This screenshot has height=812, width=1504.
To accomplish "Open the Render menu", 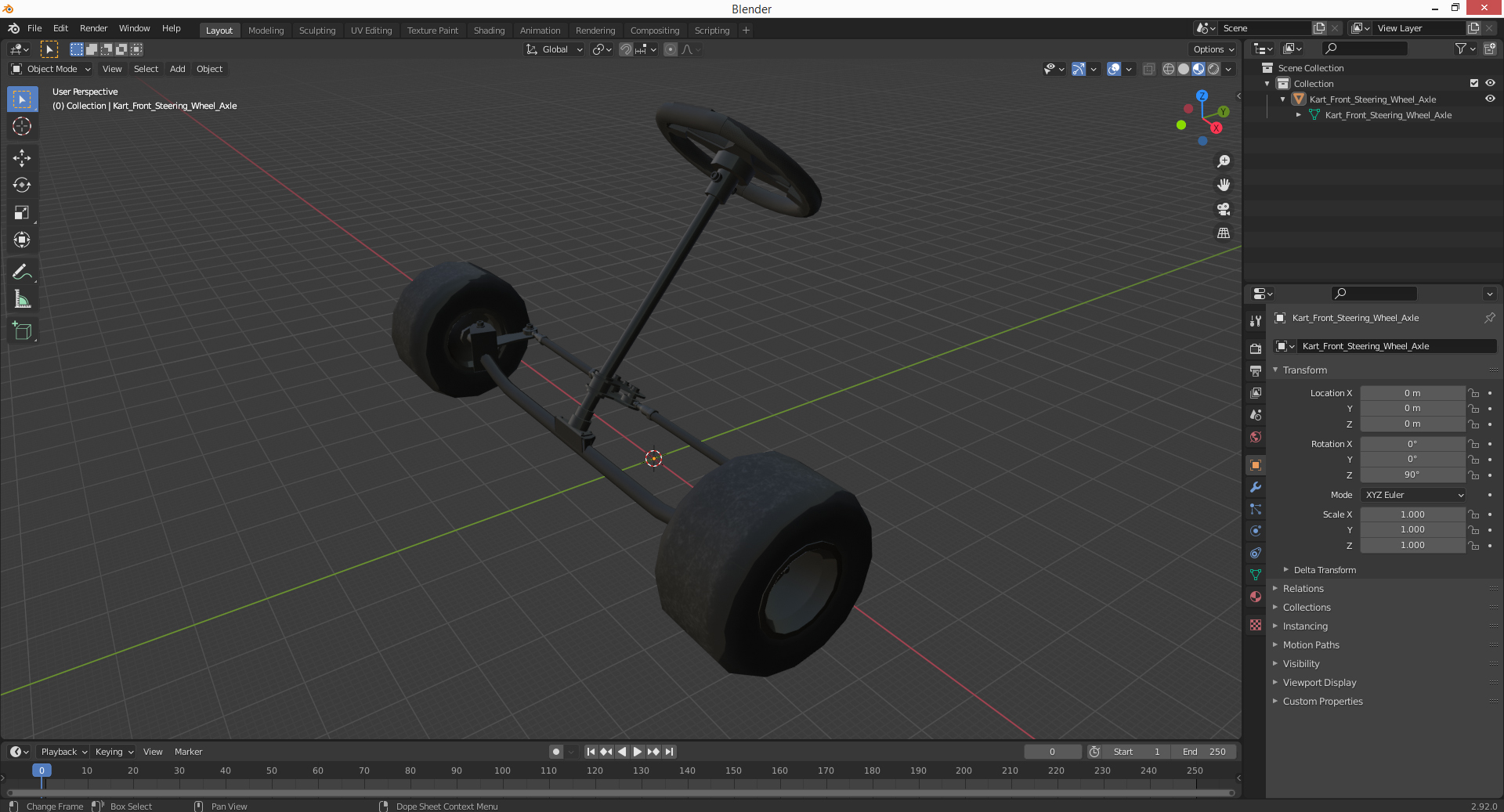I will pos(93,28).
